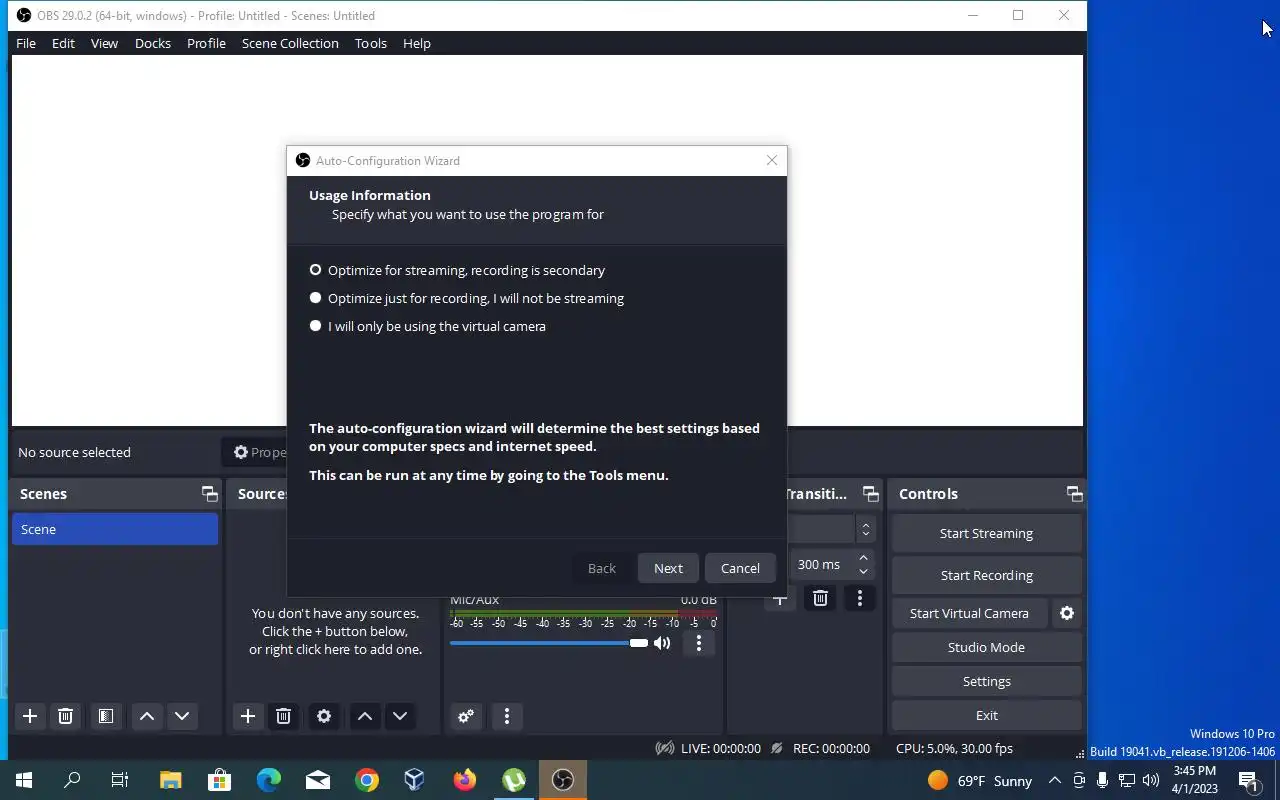Move source down arrow in Sources panel
The height and width of the screenshot is (800, 1280).
[400, 716]
